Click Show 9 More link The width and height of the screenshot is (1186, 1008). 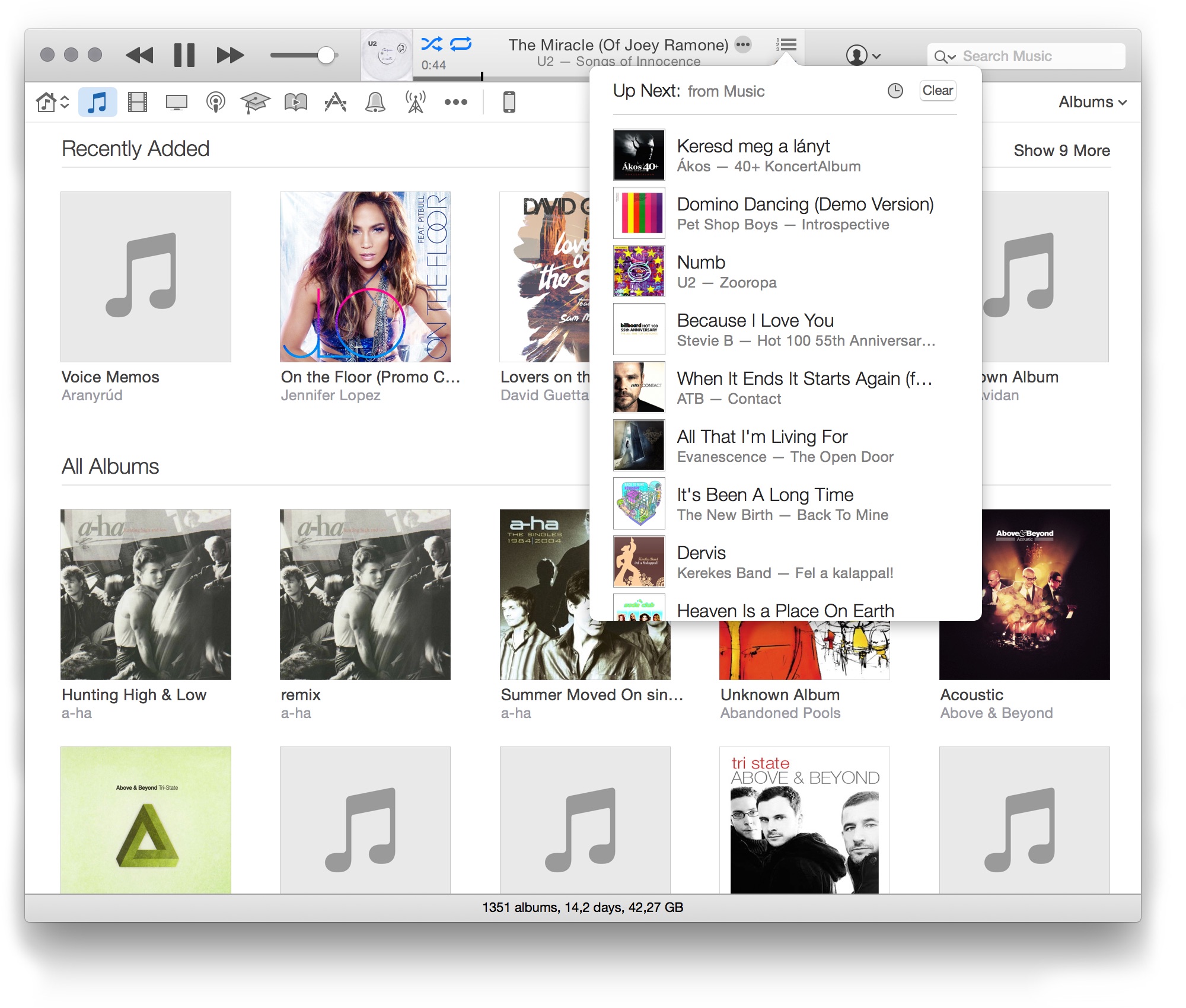tap(1061, 150)
